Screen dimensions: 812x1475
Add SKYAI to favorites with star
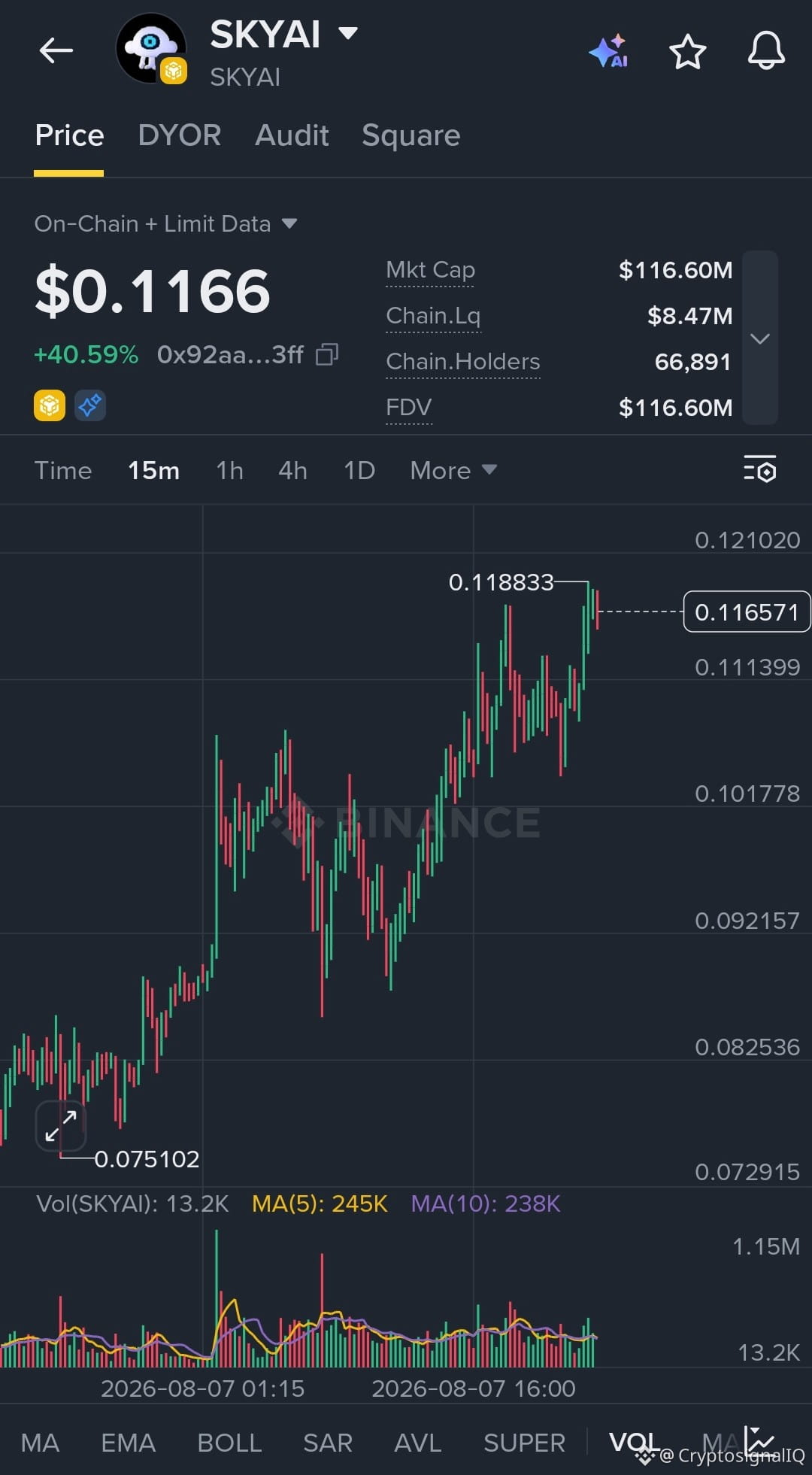tap(687, 52)
